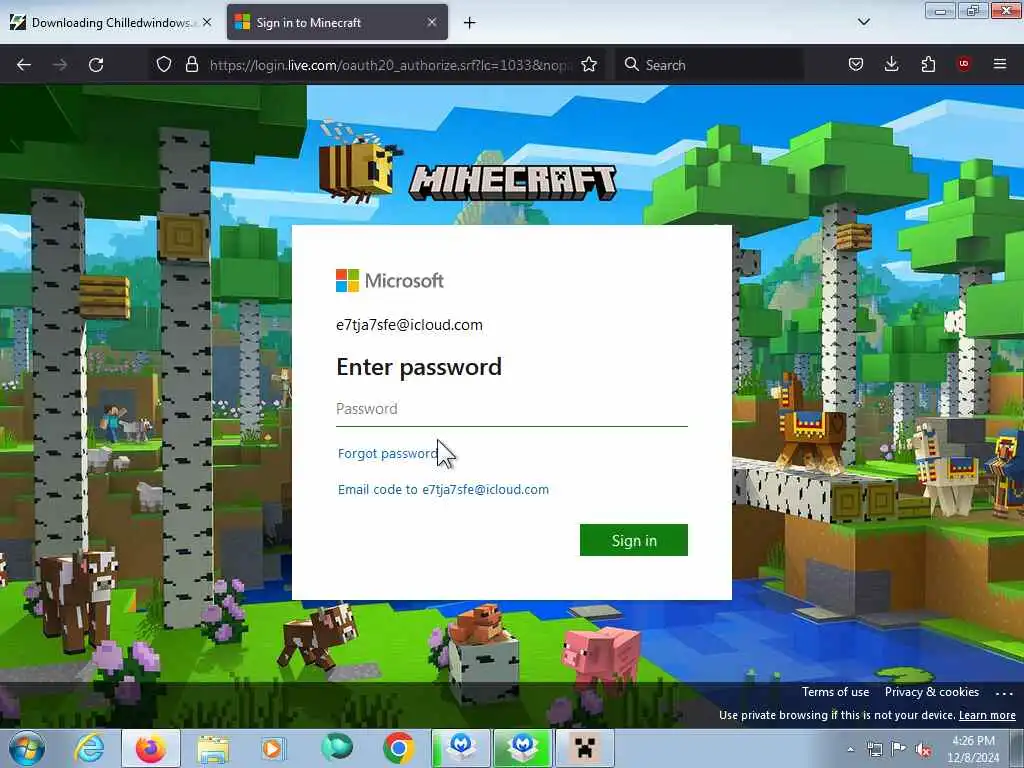This screenshot has height=768, width=1024.
Task: Close the Downloading Chilledwindows tab
Action: point(207,22)
